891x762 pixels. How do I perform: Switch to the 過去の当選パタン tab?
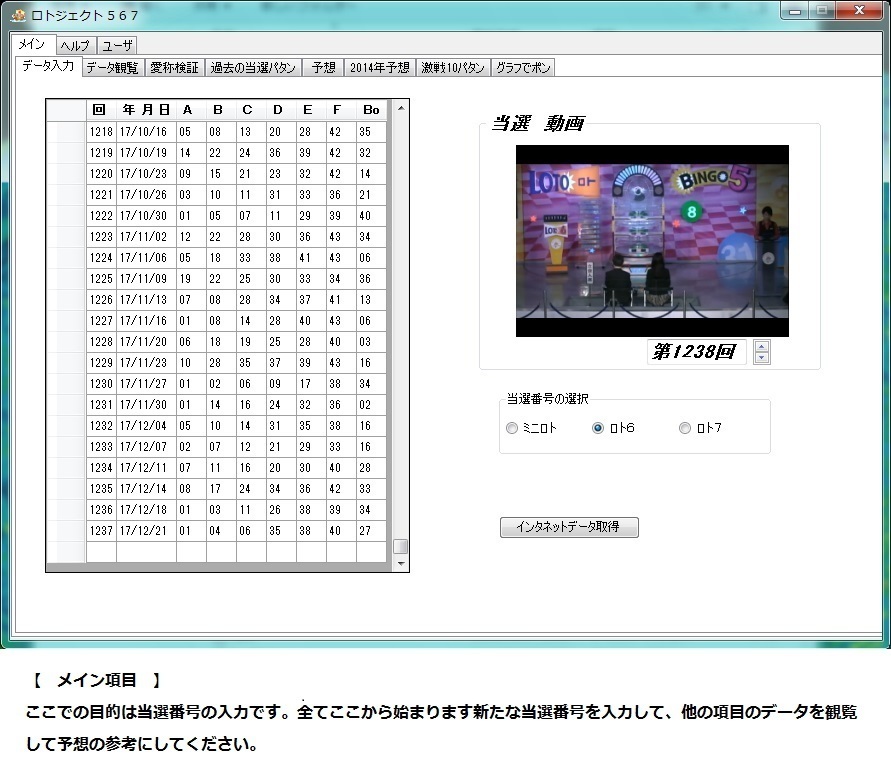[253, 68]
